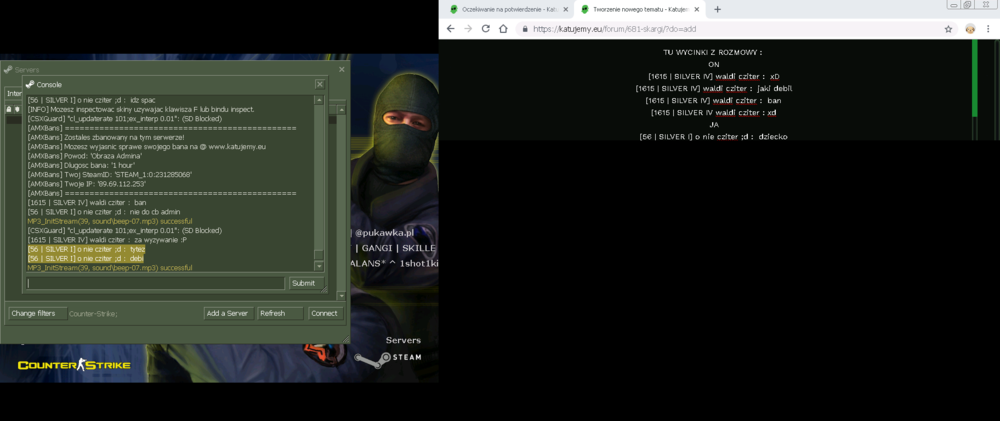Refresh the server list
Viewport: 1000px width, 421px height.
tap(280, 313)
